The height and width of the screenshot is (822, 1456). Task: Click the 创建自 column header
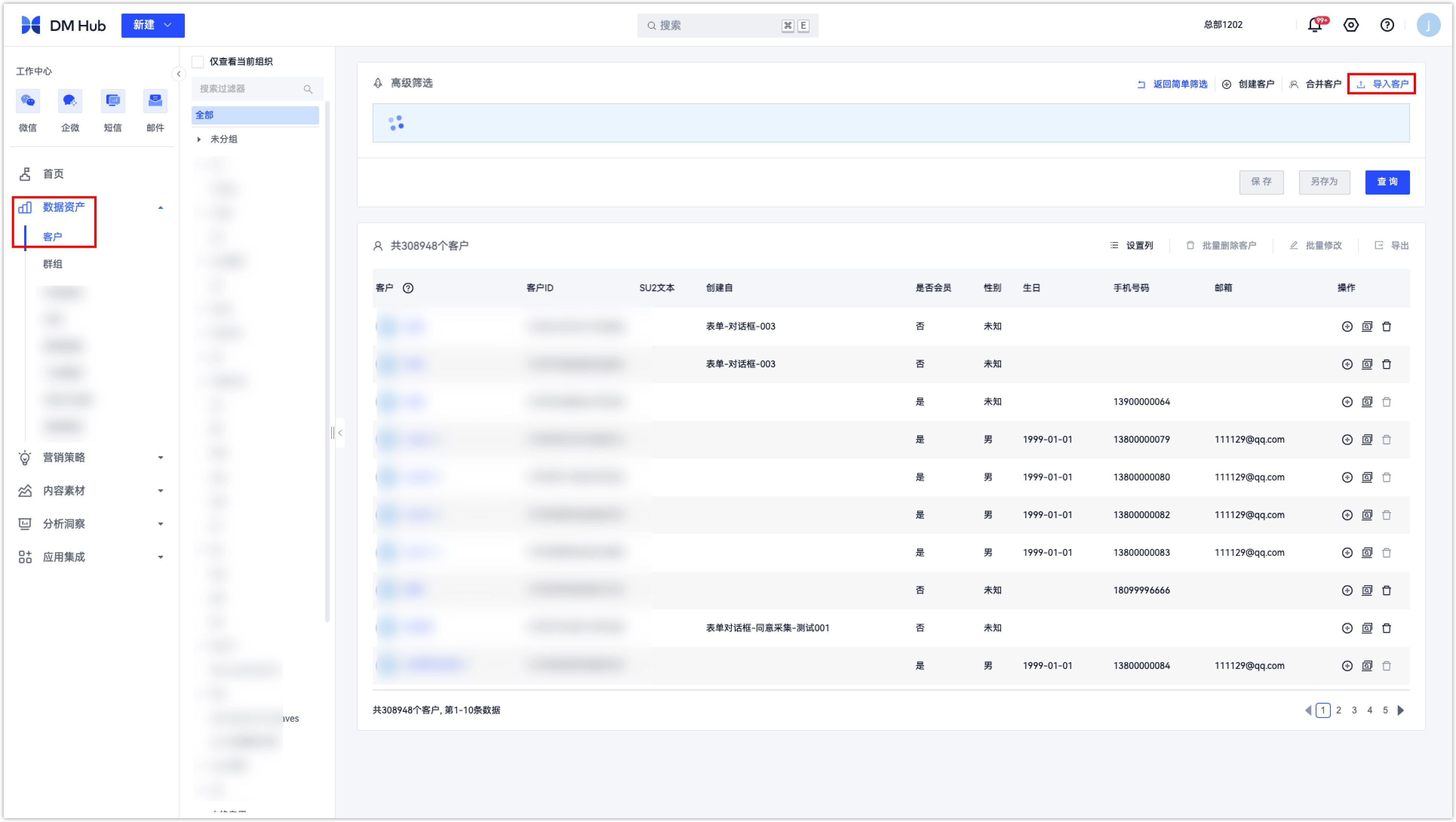coord(719,288)
